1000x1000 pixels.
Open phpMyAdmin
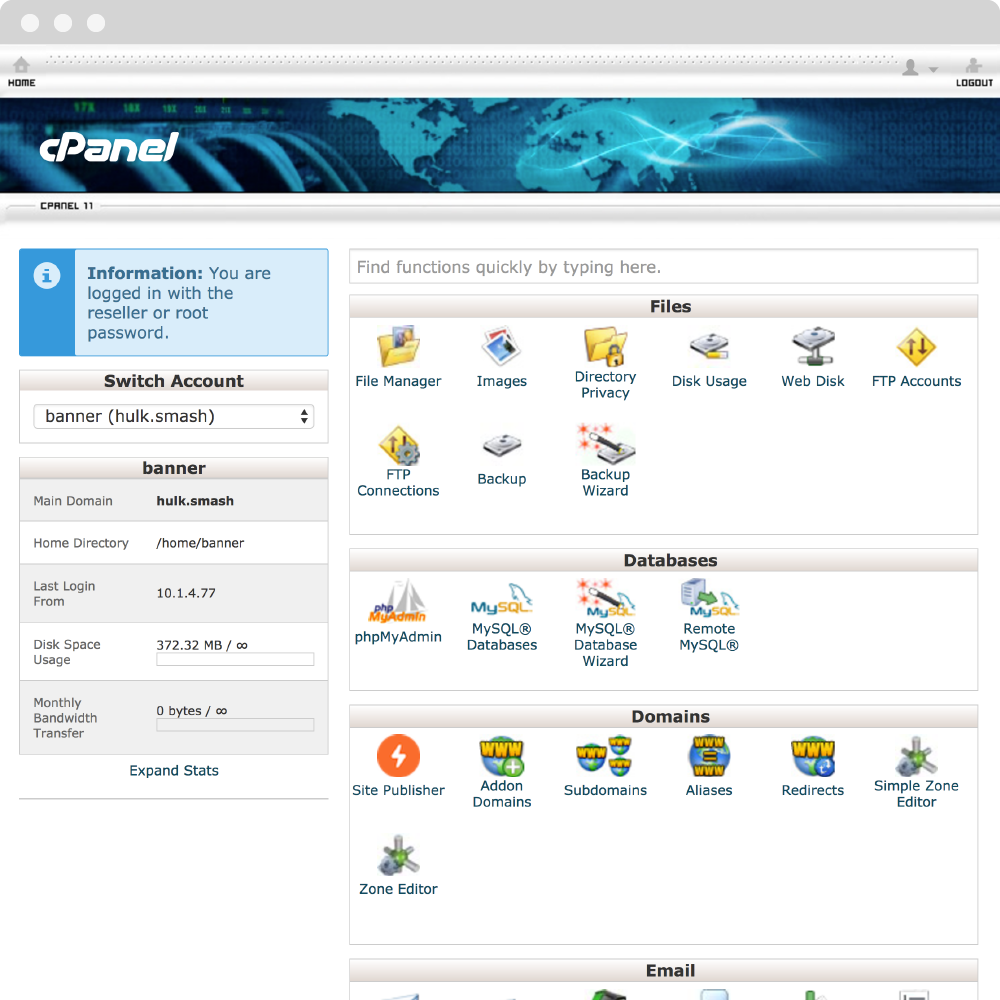(398, 602)
